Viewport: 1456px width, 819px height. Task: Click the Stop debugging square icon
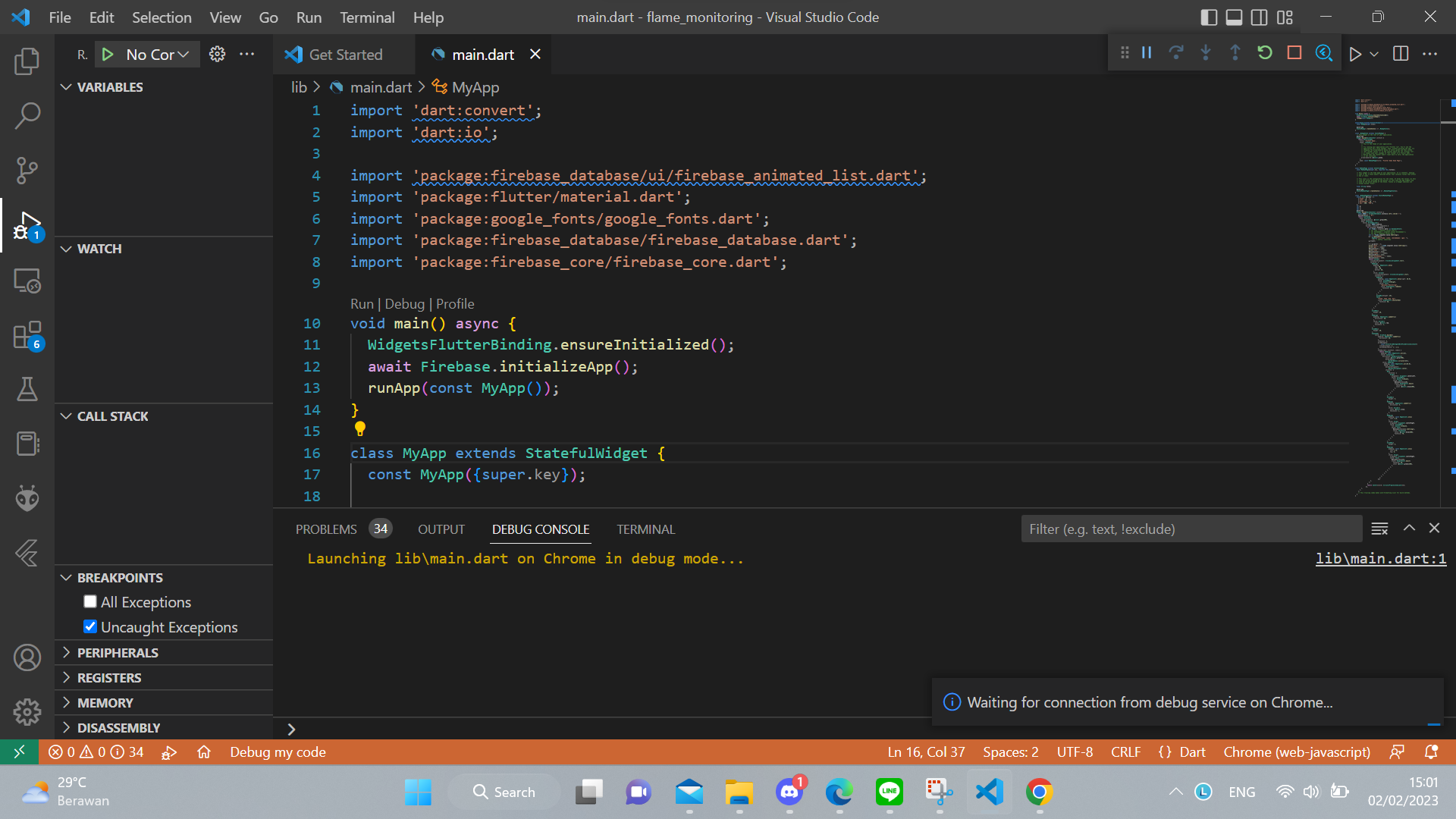1294,53
